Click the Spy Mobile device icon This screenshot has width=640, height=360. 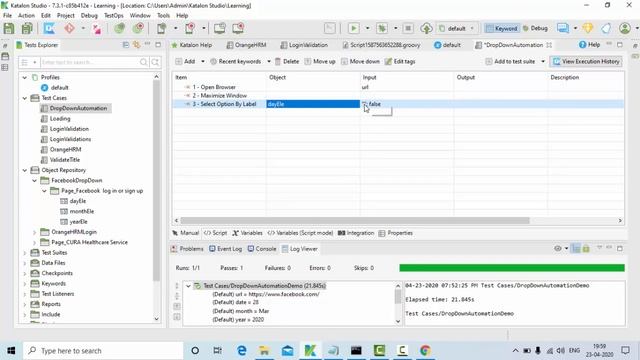[162, 28]
